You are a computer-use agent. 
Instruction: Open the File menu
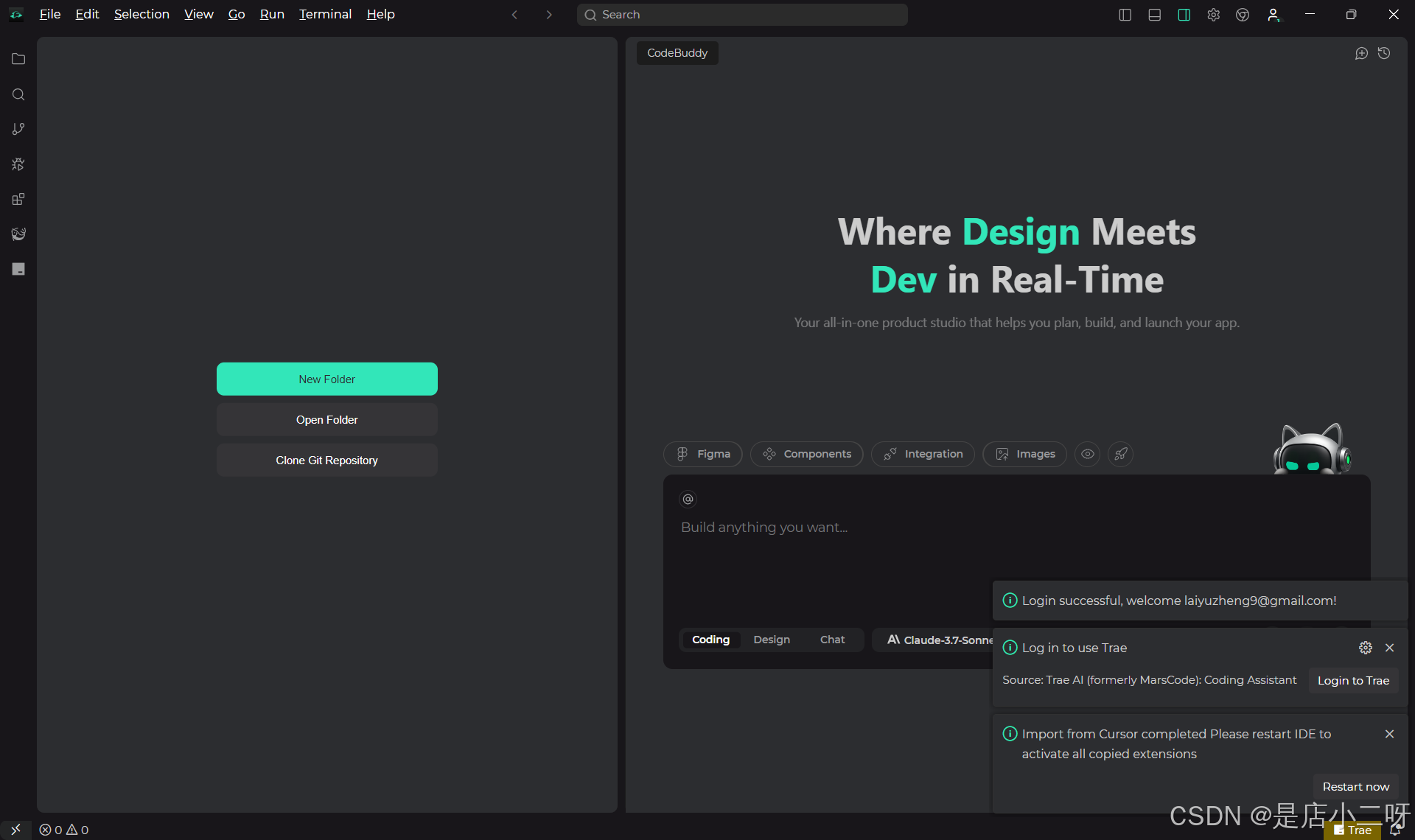tap(50, 14)
